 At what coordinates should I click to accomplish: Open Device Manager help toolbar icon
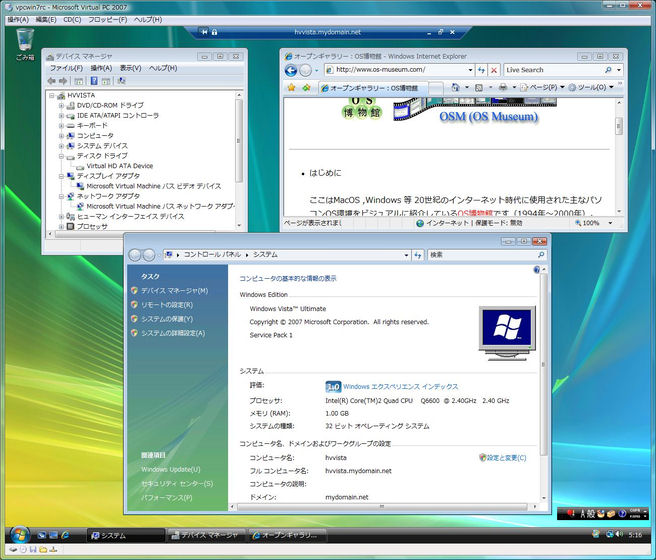point(94,81)
